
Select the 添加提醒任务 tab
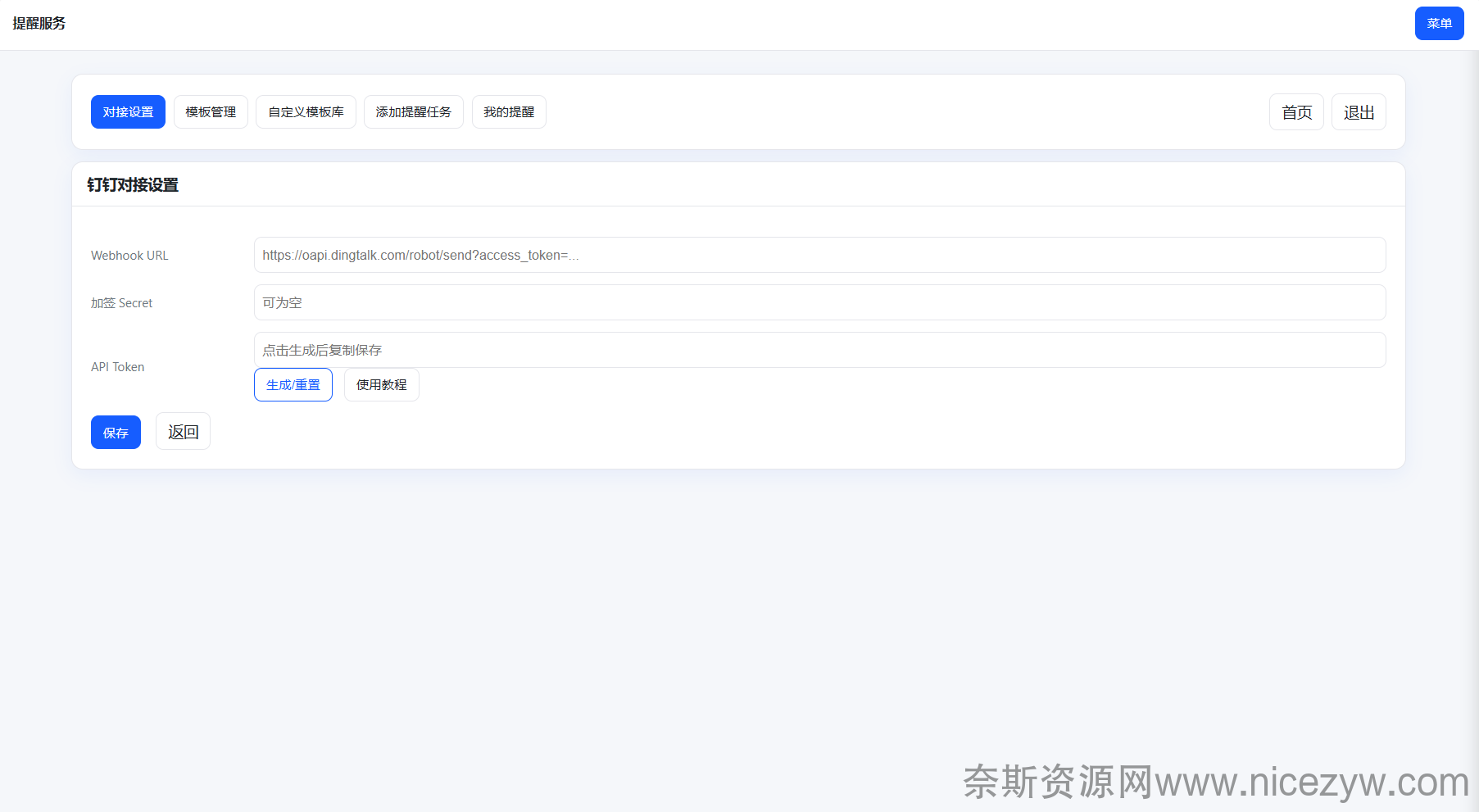tap(413, 112)
